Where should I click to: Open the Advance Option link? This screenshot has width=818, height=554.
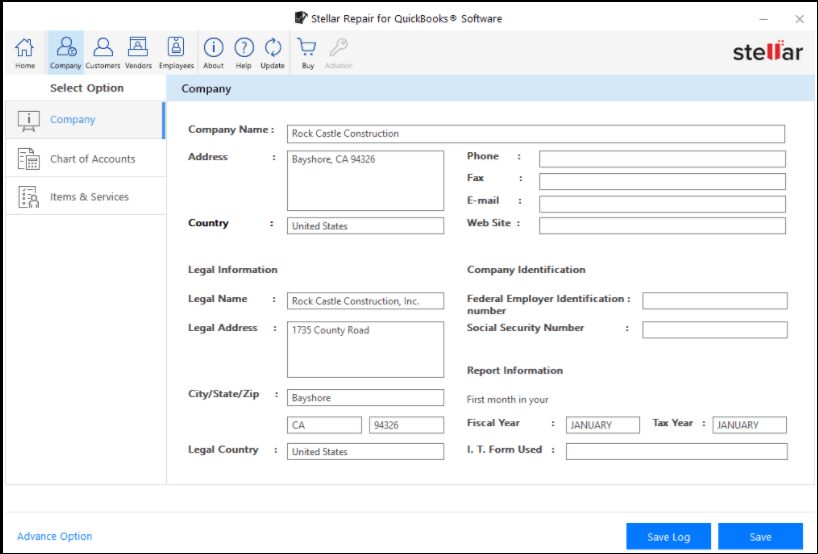pos(55,537)
